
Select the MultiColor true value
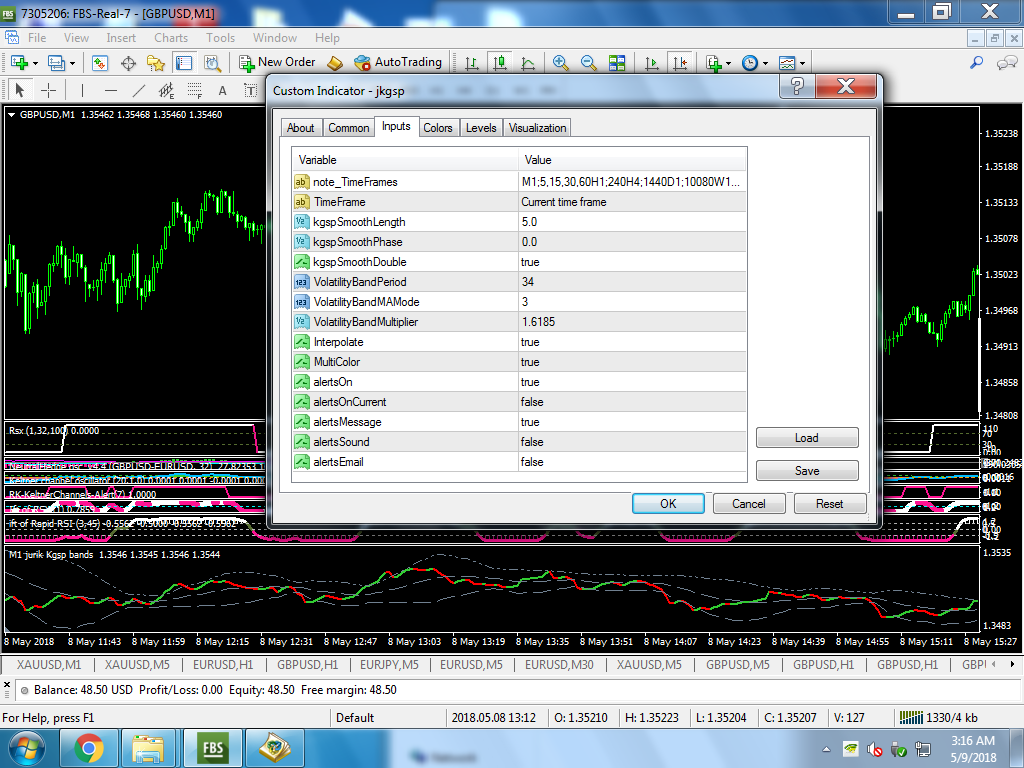632,362
